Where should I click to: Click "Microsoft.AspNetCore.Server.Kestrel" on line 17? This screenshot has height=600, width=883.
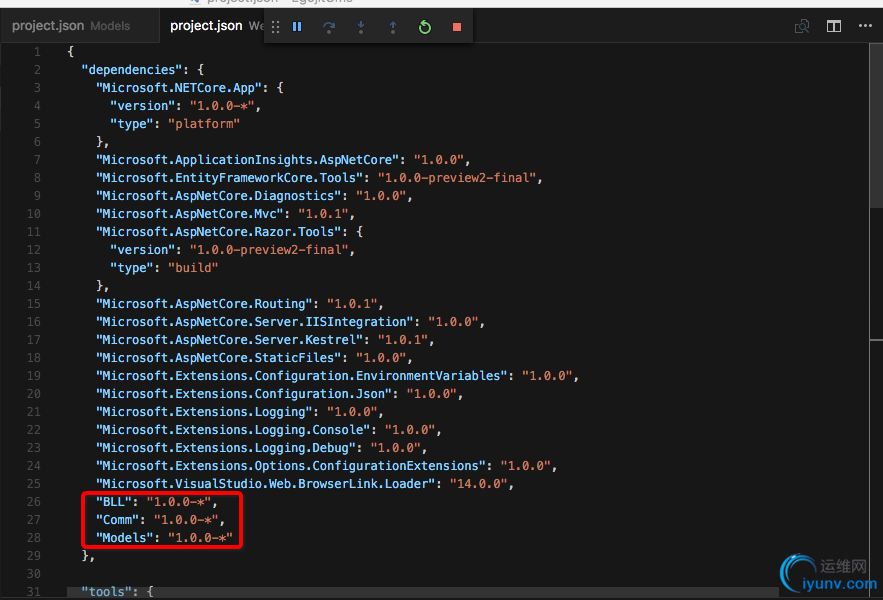(229, 340)
